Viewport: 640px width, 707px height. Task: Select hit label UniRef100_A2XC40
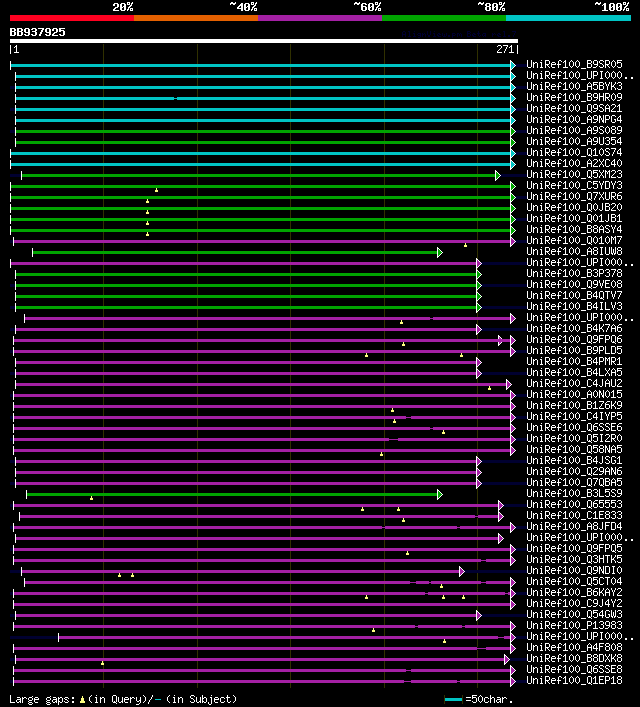tap(574, 163)
